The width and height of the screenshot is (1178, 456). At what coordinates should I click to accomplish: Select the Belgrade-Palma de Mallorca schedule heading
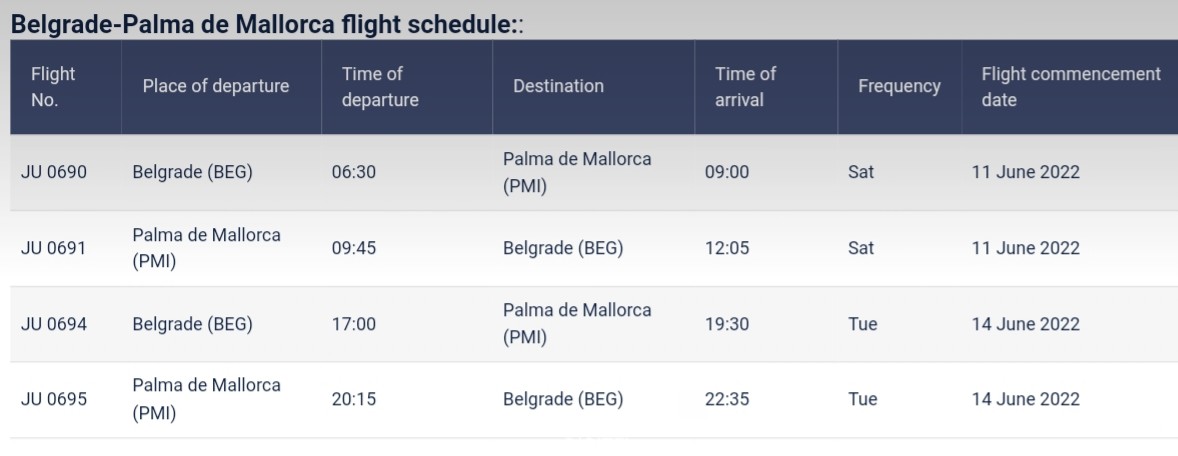[267, 23]
